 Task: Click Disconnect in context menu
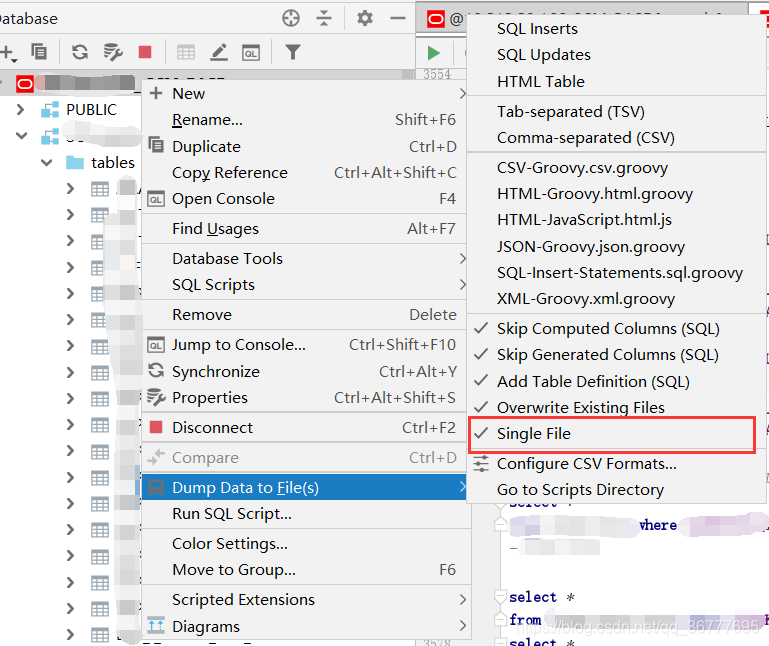click(306, 428)
